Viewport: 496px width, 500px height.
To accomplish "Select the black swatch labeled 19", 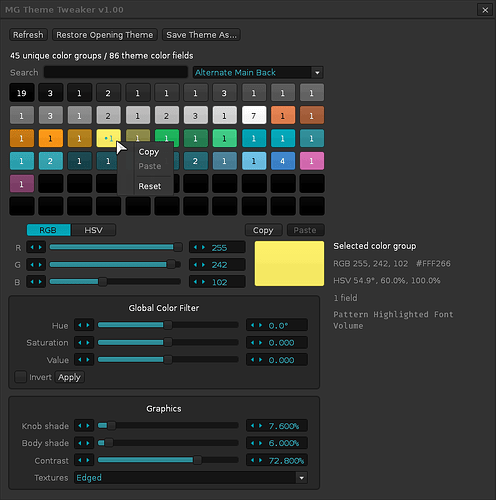I will pyautogui.click(x=22, y=93).
